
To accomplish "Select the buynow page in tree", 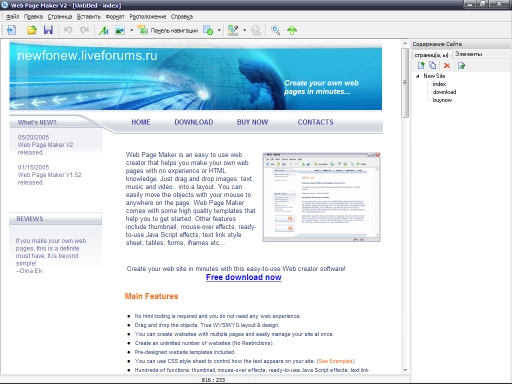I will click(x=442, y=100).
